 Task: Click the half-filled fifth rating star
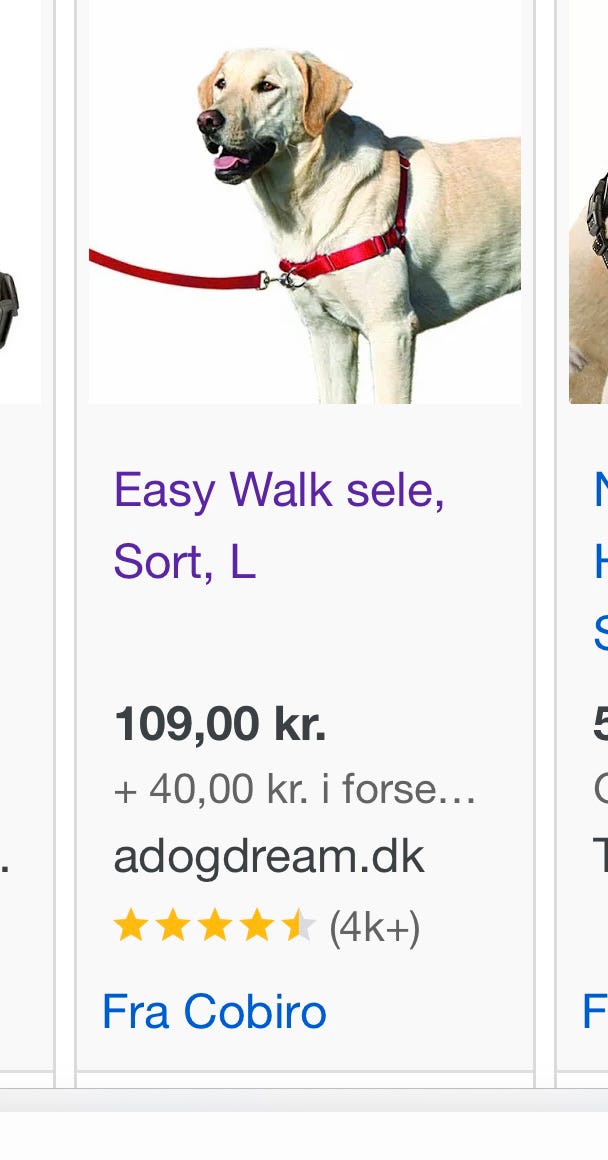[x=300, y=925]
